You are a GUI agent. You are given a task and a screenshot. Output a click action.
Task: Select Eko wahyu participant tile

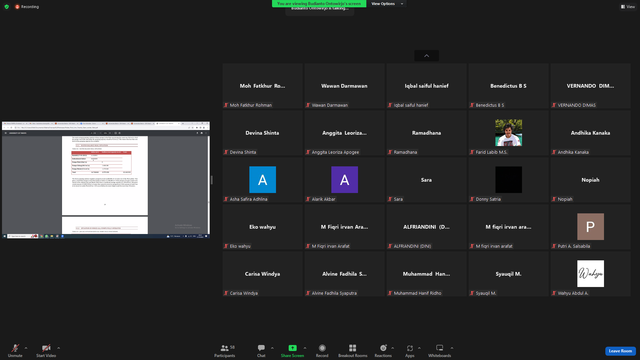pyautogui.click(x=262, y=227)
